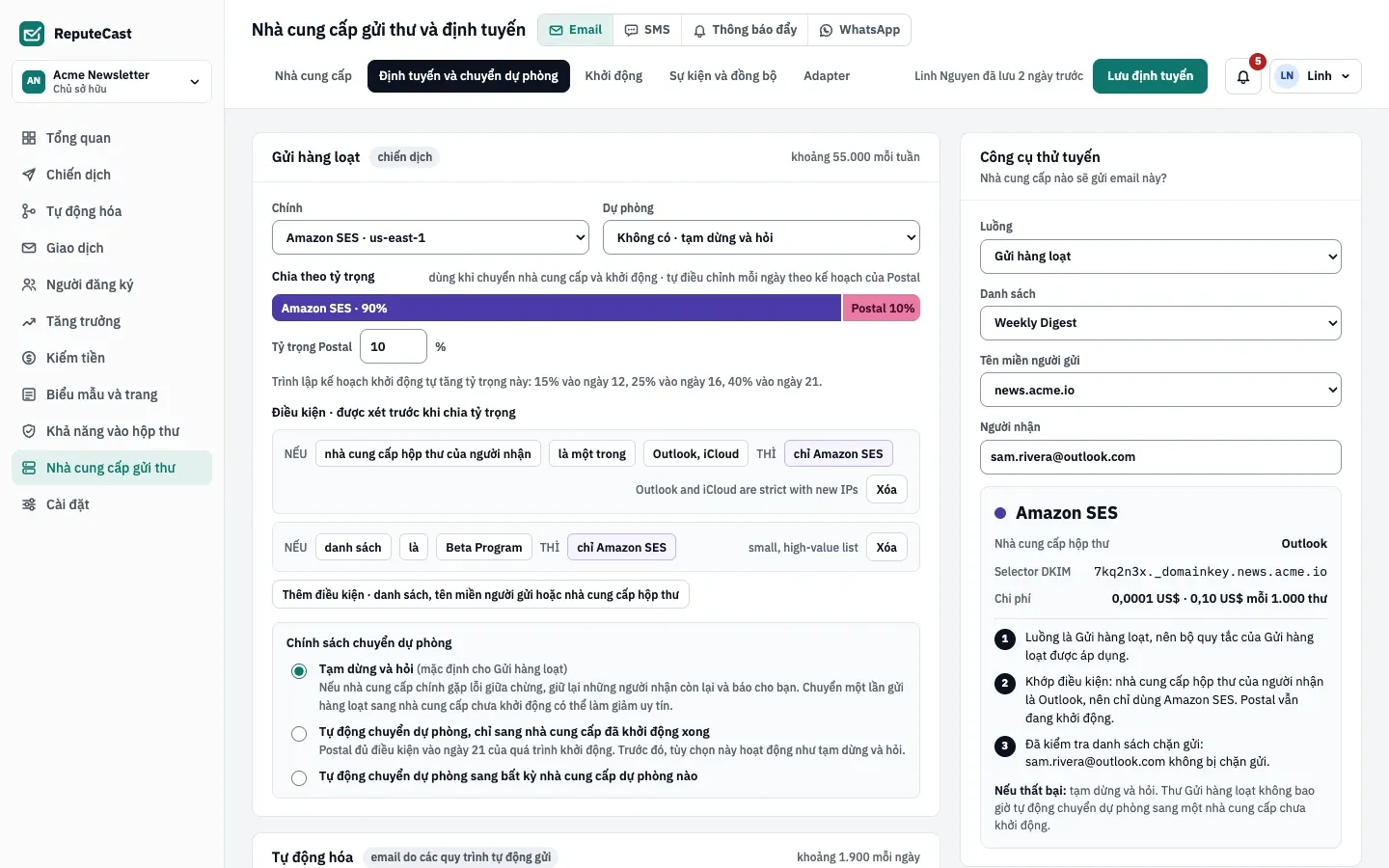Open the Chính provider dropdown

[430, 237]
